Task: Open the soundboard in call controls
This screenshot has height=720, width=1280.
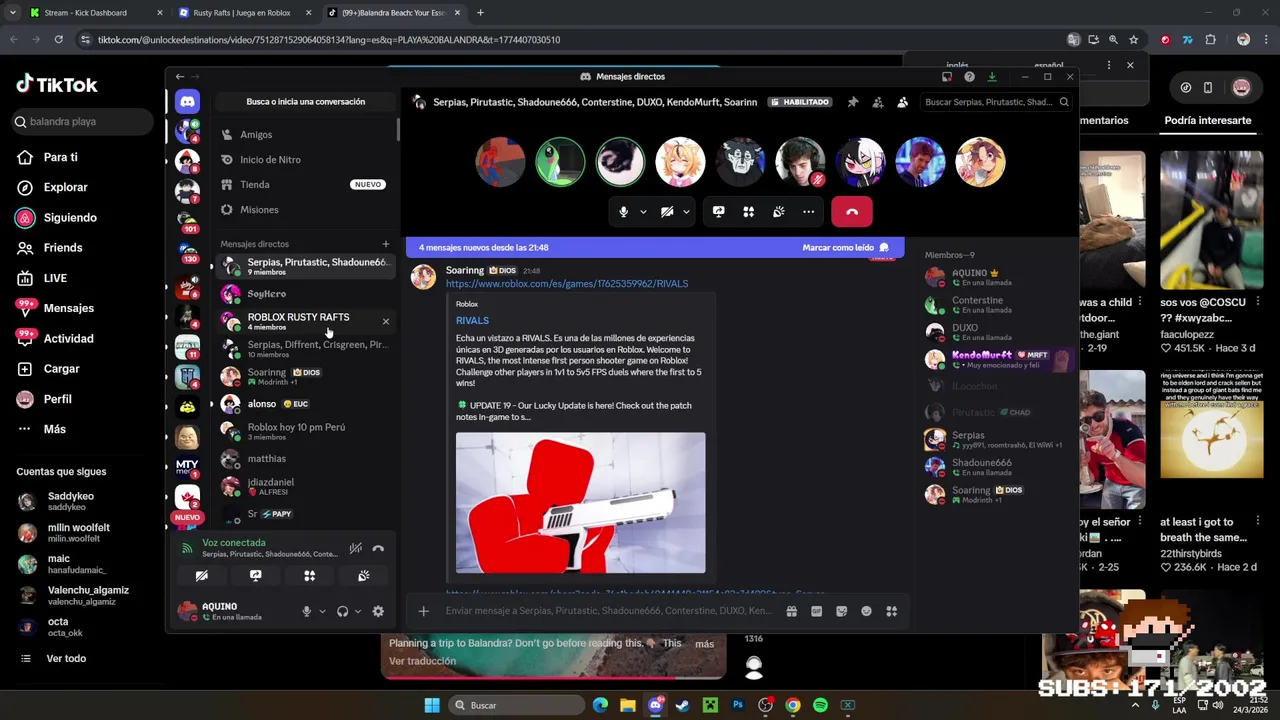Action: [x=778, y=212]
